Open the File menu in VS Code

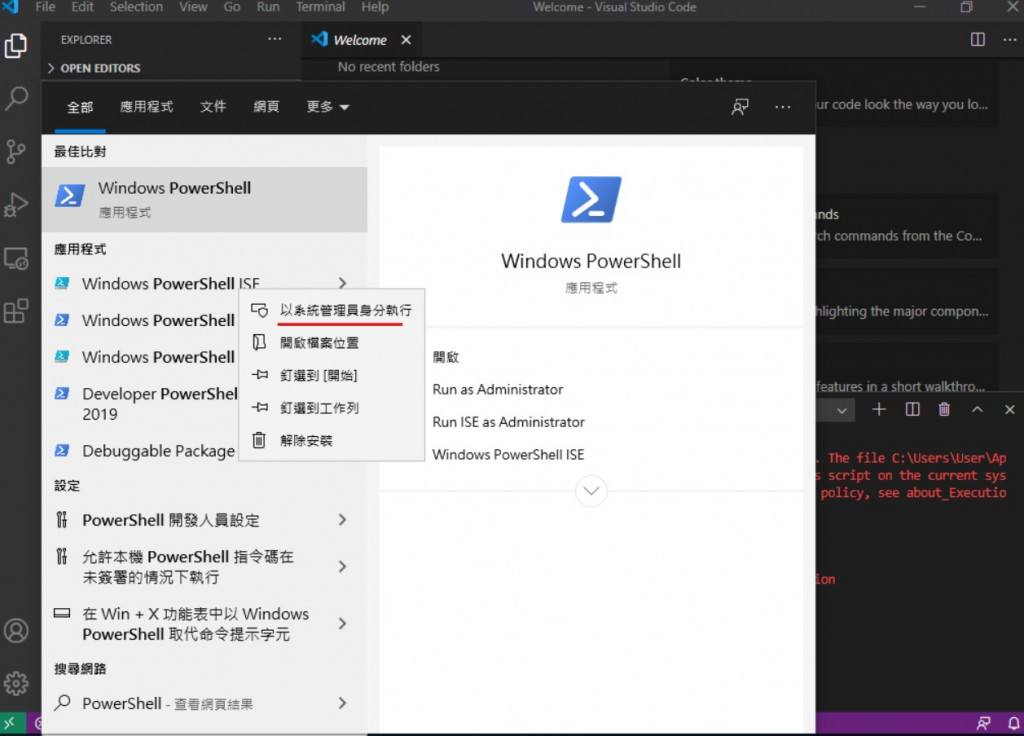[x=45, y=7]
